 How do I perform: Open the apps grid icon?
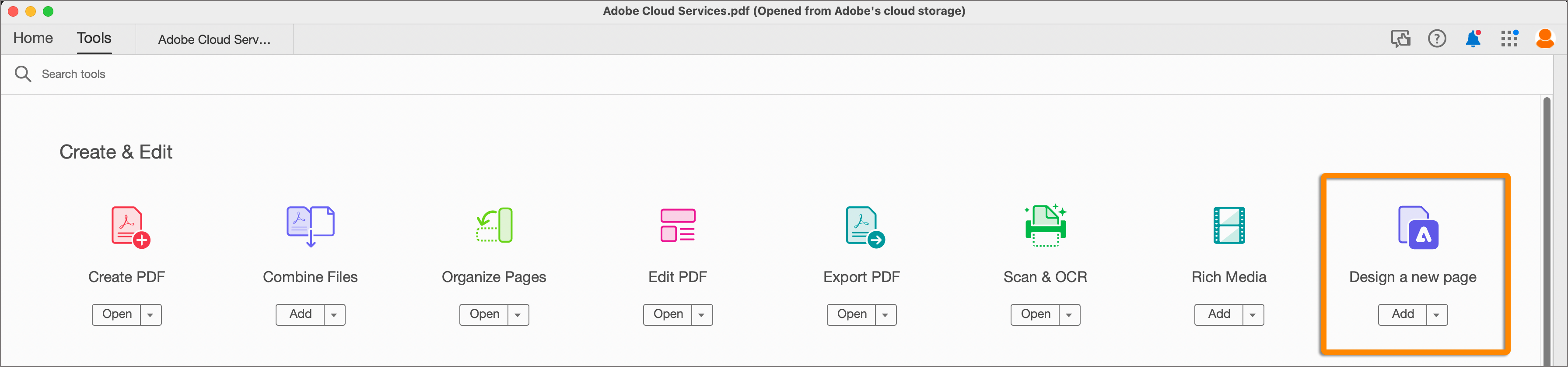(x=1509, y=39)
